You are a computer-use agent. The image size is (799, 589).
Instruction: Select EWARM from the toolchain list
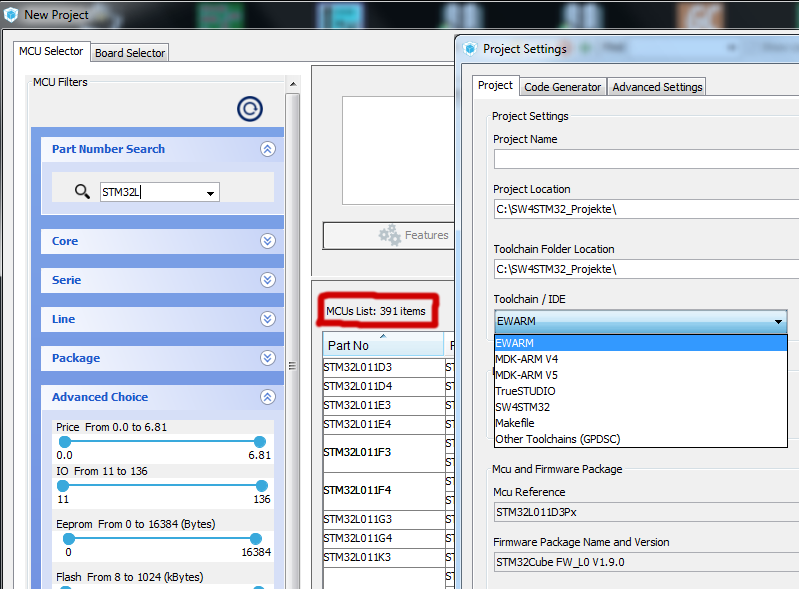641,343
